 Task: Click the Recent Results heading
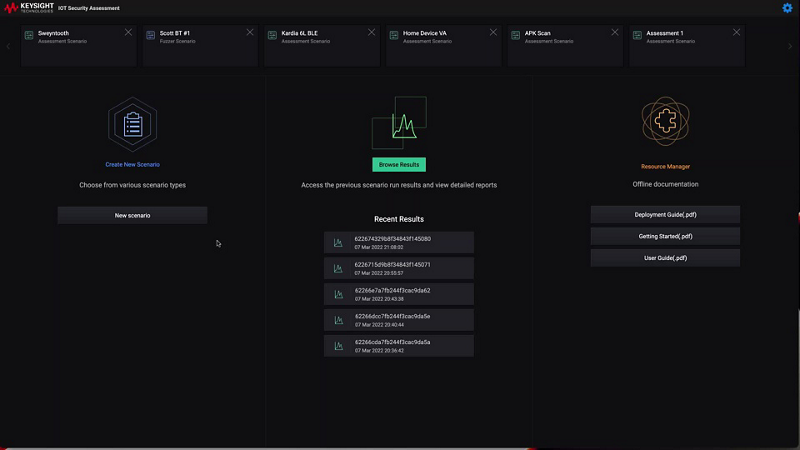pyautogui.click(x=399, y=219)
